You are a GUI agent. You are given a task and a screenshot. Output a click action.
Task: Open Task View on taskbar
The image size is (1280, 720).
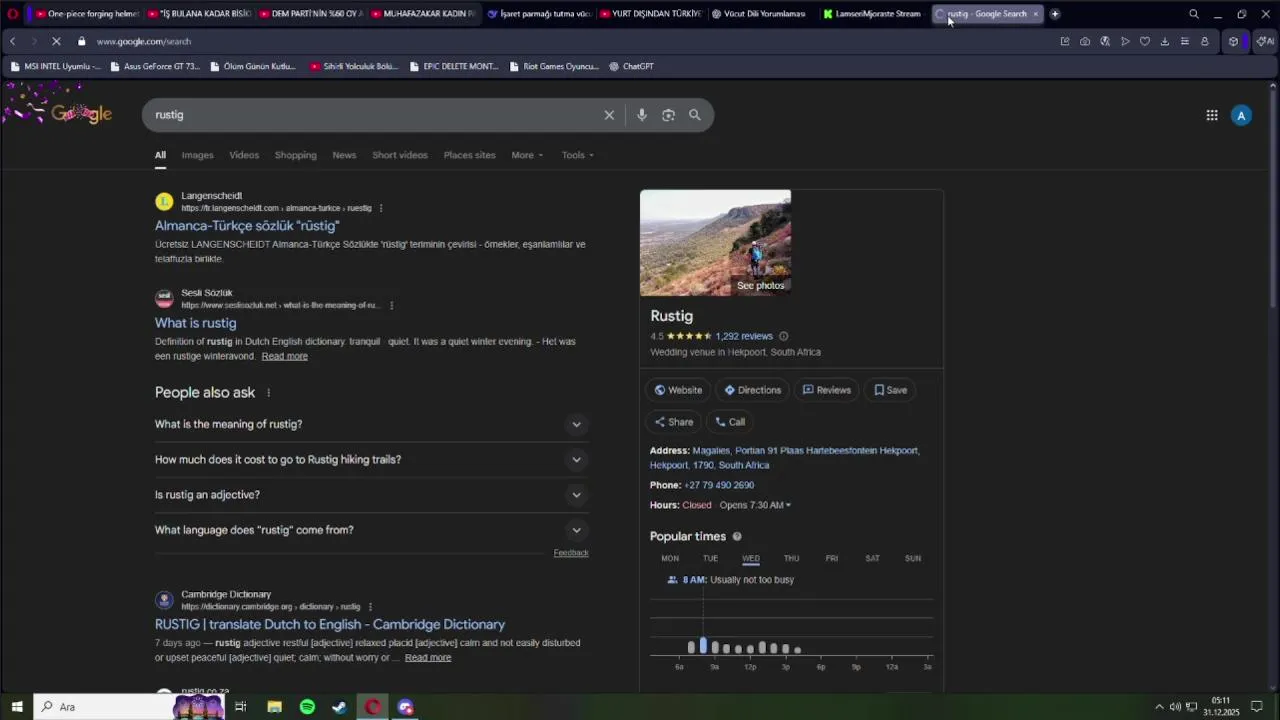point(241,707)
